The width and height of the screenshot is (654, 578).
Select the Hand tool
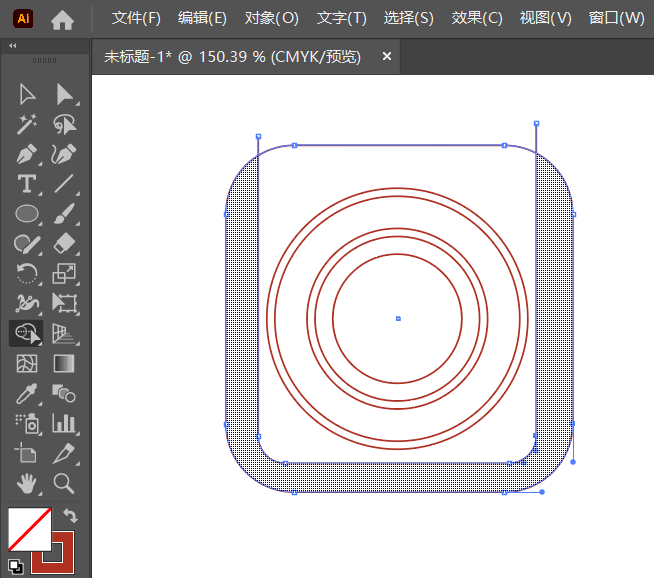[x=27, y=483]
